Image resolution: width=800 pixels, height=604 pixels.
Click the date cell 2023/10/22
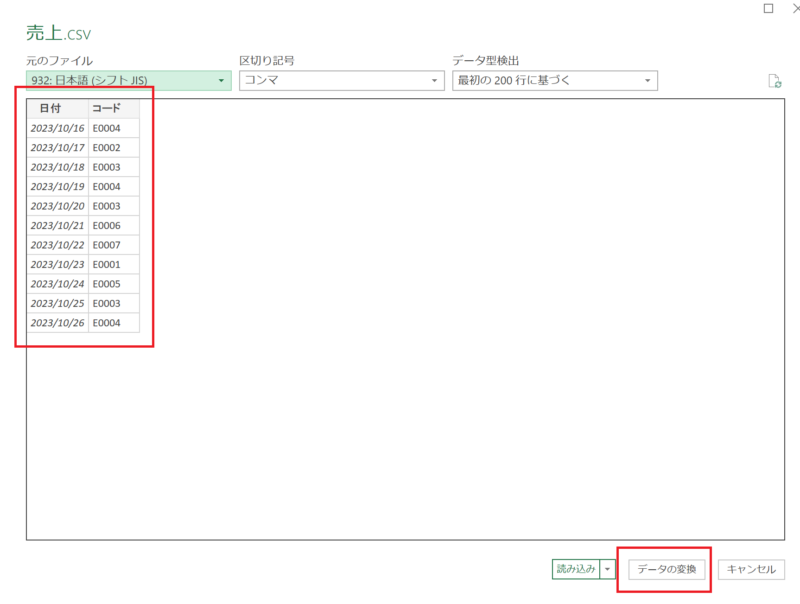point(57,245)
